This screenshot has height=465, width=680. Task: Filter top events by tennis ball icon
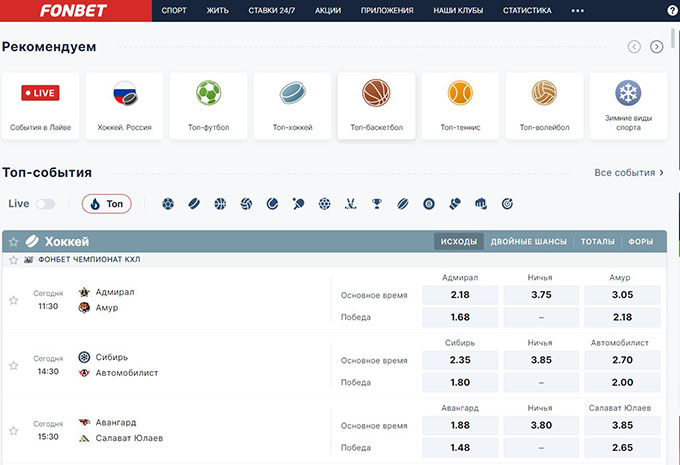(x=272, y=203)
